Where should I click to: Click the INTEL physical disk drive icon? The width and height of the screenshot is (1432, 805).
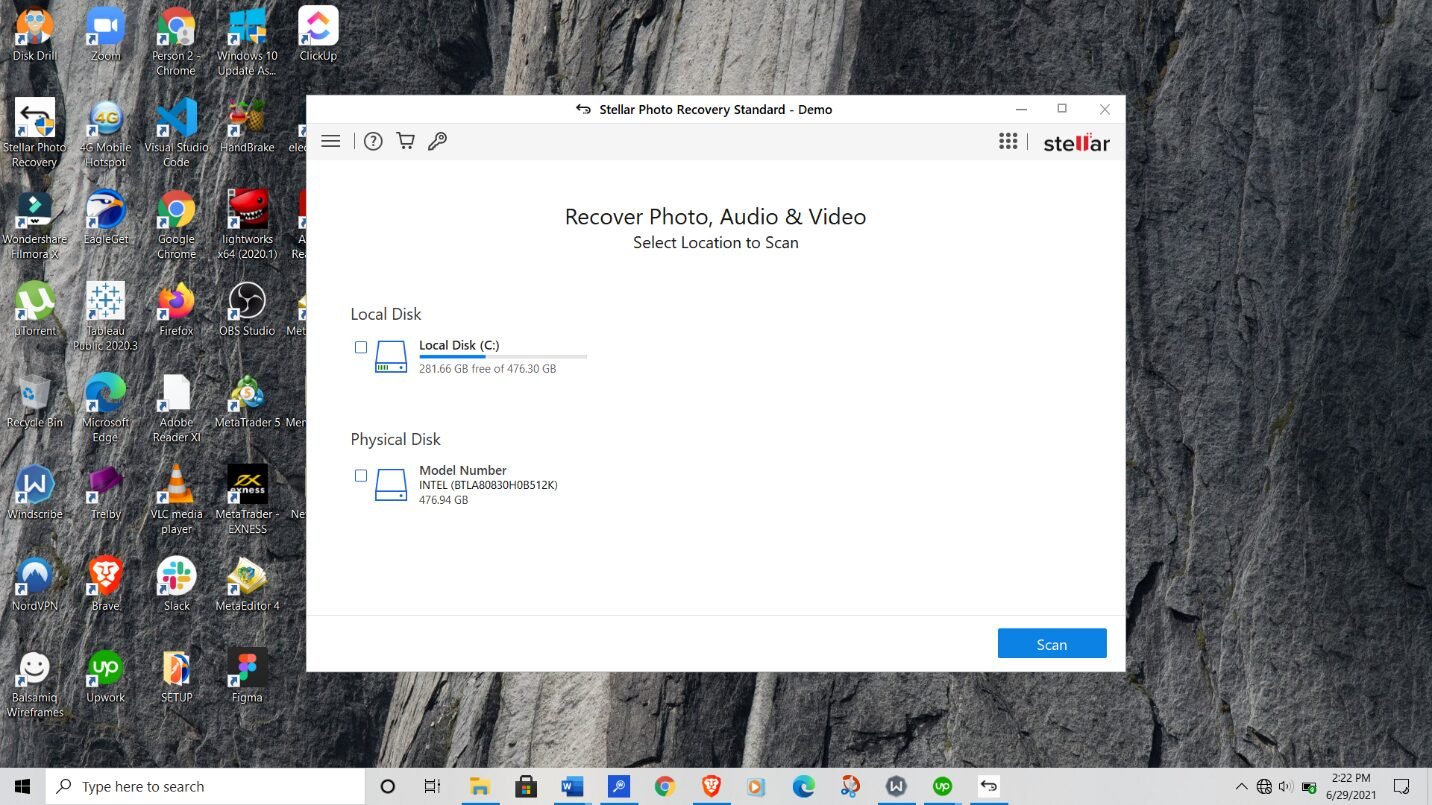tap(391, 485)
